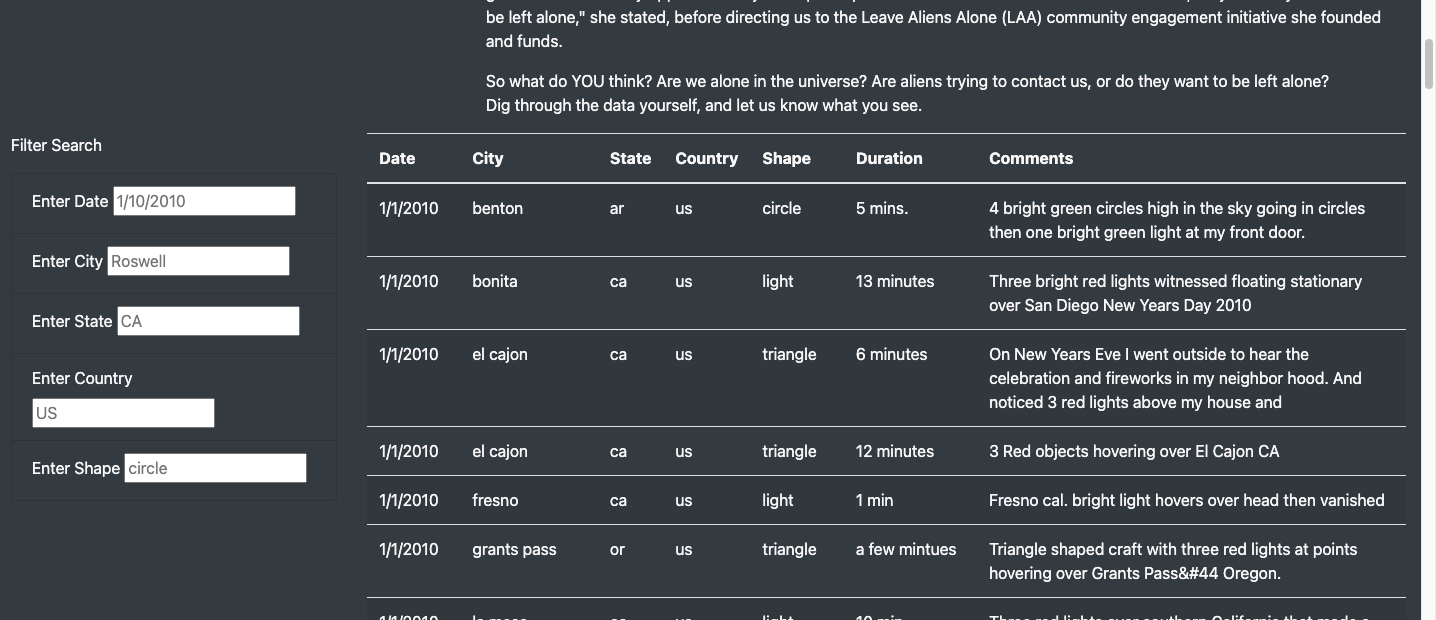Select the Shape column header
Image resolution: width=1436 pixels, height=620 pixels.
pos(786,158)
